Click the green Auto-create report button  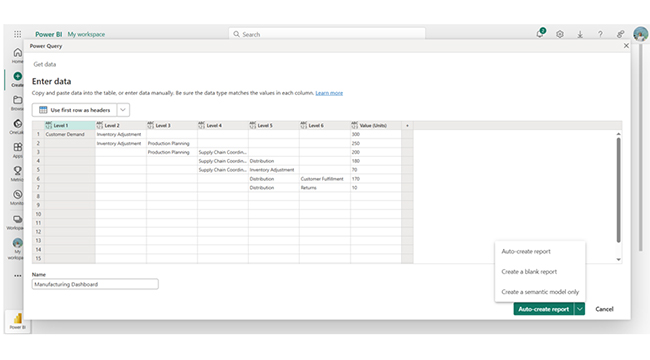[543, 309]
